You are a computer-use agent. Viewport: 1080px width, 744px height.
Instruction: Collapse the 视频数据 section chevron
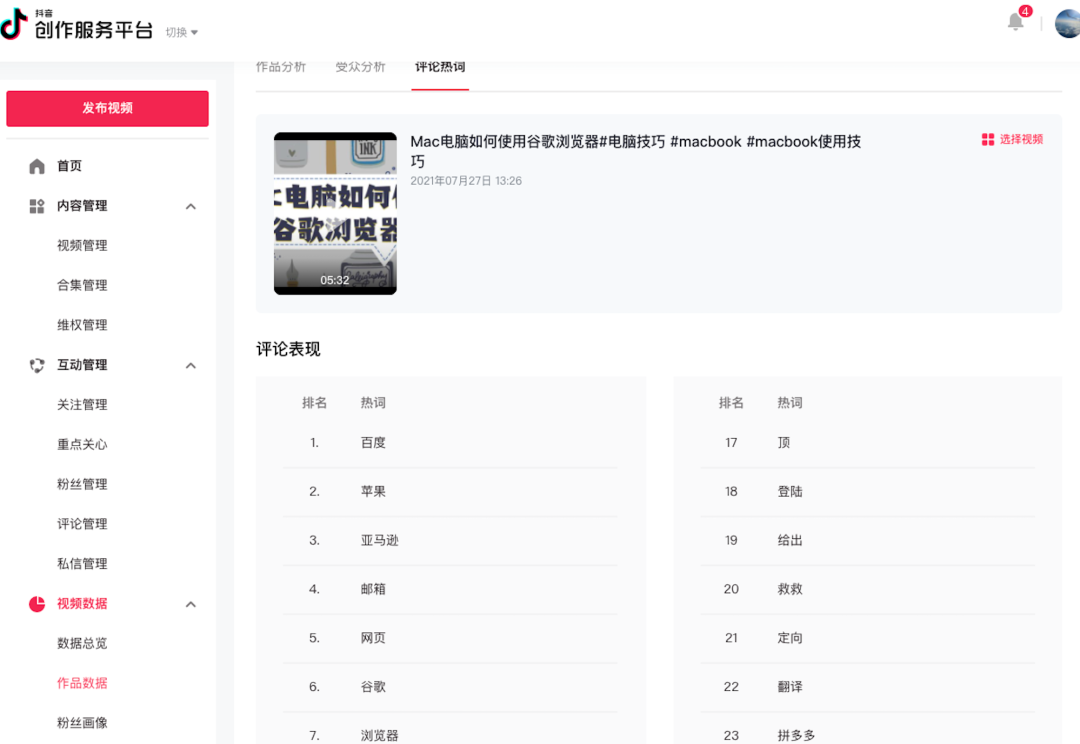[x=191, y=604]
